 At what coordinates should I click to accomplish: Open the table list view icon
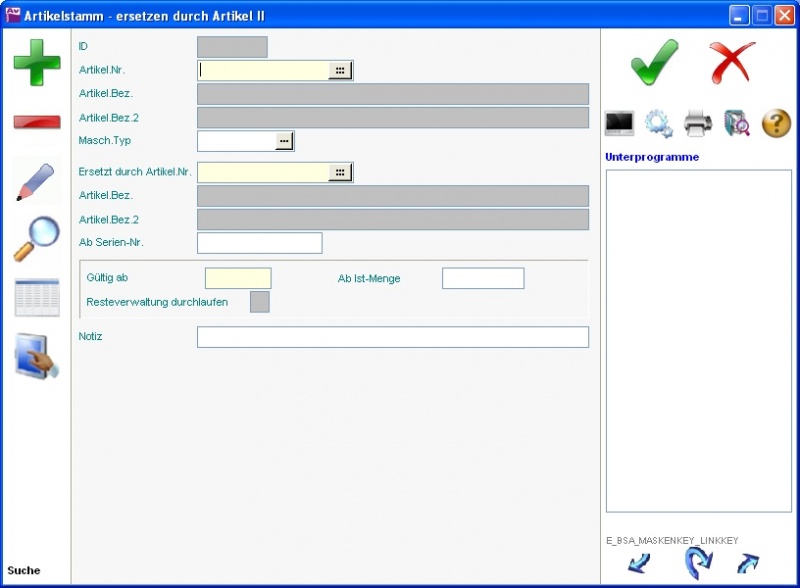coord(37,298)
